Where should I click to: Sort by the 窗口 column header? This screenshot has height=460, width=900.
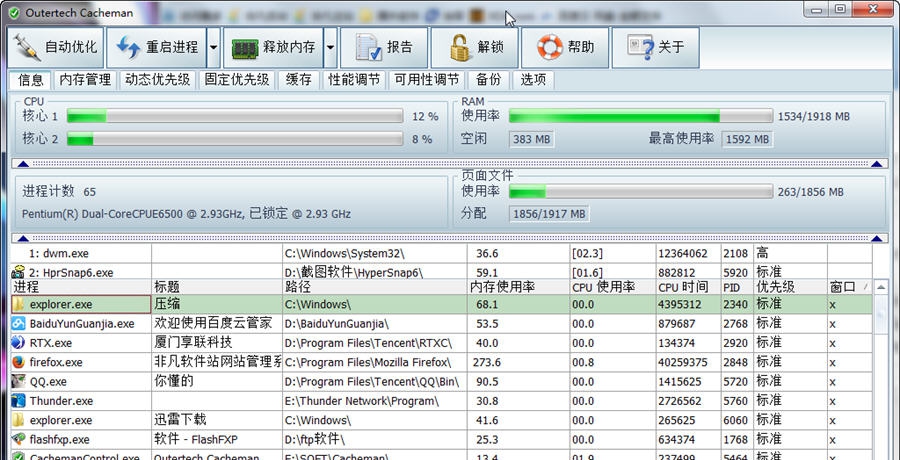[x=849, y=287]
